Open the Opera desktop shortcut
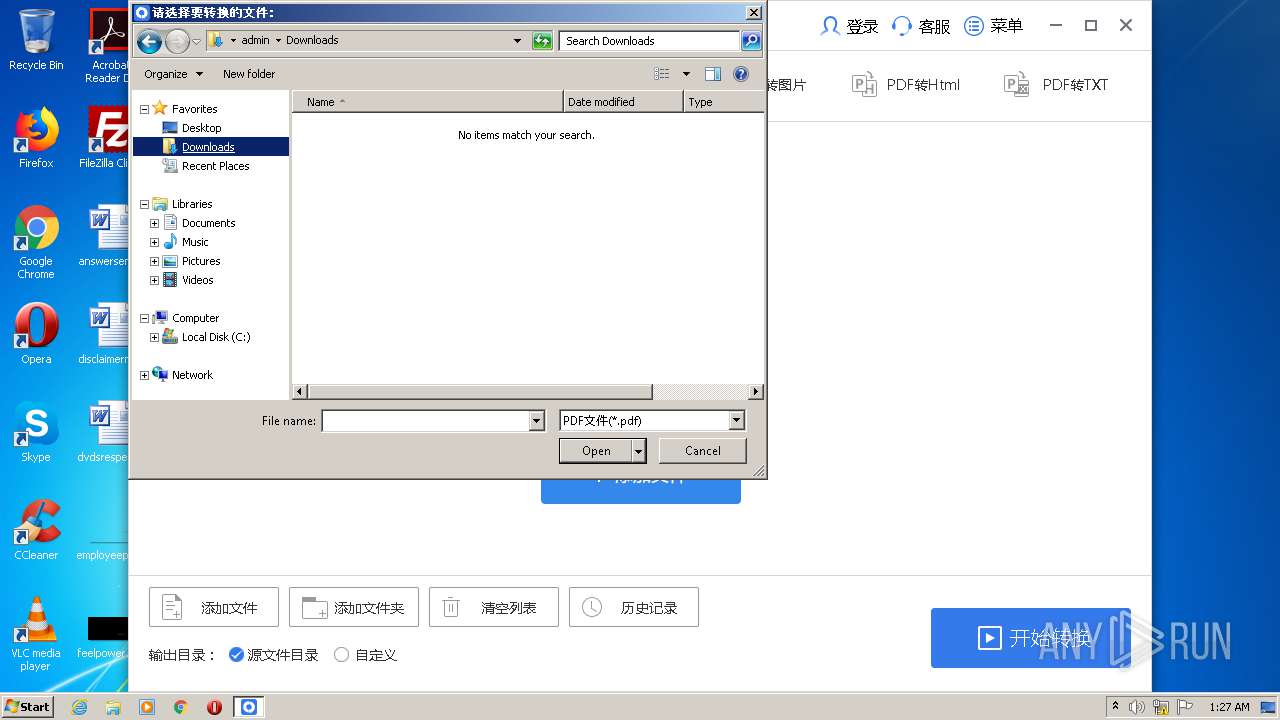 pyautogui.click(x=36, y=333)
